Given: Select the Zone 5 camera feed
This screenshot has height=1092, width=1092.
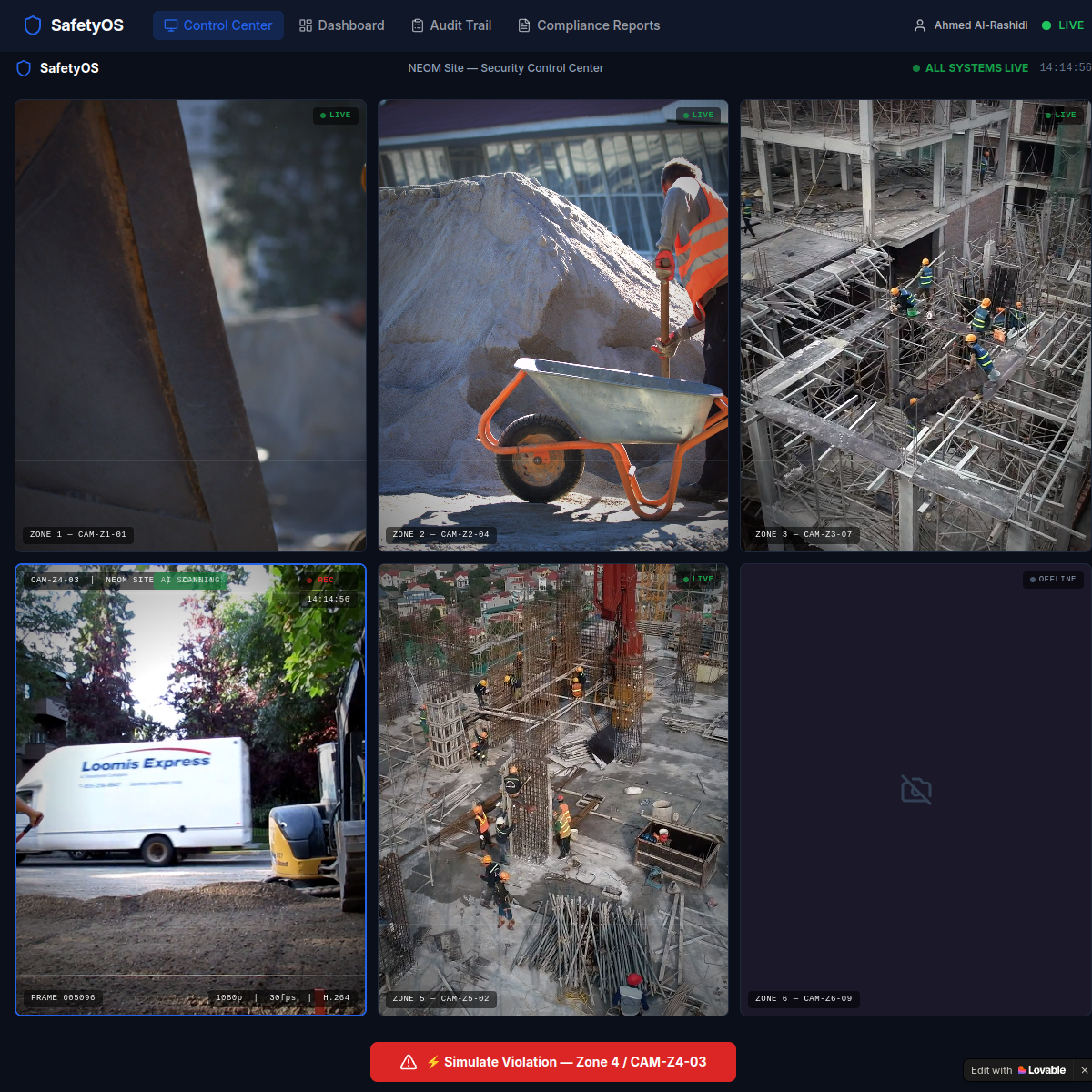Looking at the screenshot, I should 552,790.
